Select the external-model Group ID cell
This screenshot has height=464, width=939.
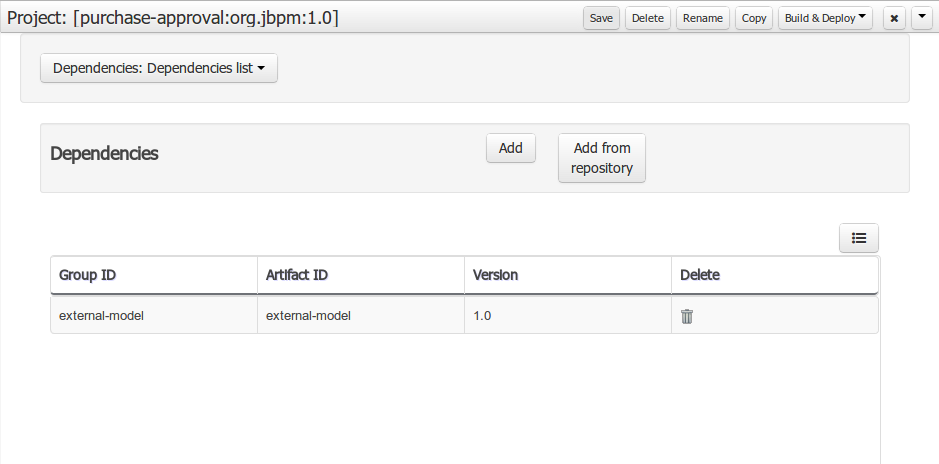(x=101, y=316)
